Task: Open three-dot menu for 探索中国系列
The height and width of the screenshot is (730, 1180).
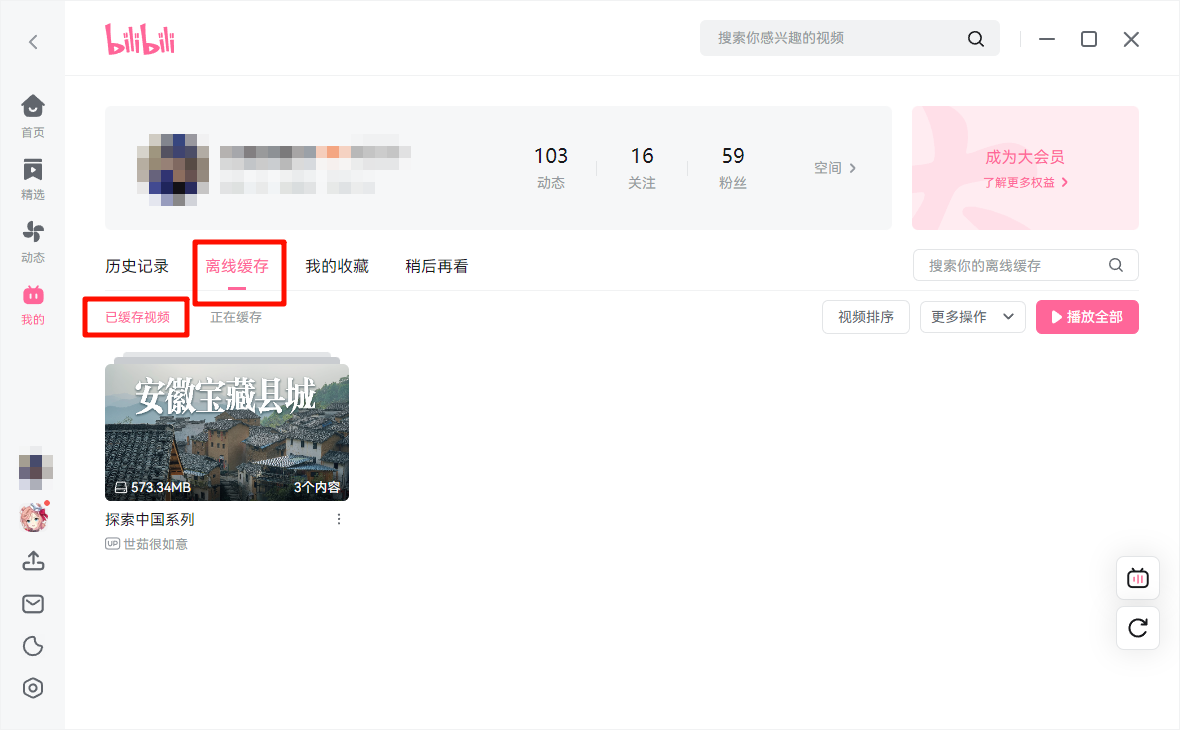Action: coord(339,519)
